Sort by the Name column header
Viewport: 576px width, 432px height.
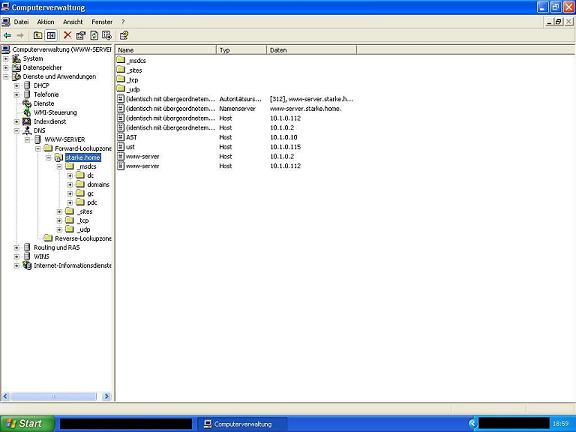point(166,50)
